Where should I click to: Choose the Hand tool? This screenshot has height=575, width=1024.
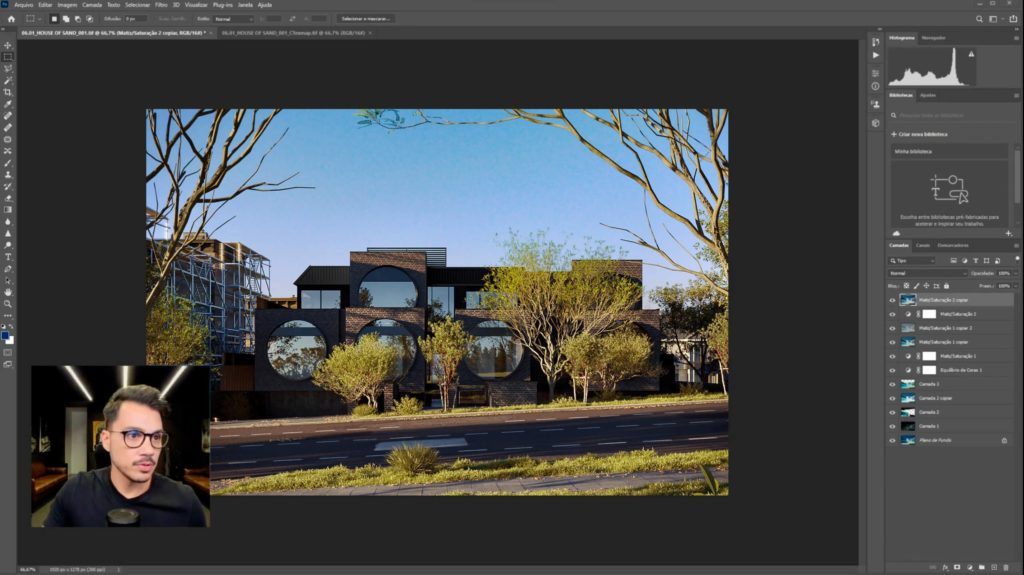[8, 291]
